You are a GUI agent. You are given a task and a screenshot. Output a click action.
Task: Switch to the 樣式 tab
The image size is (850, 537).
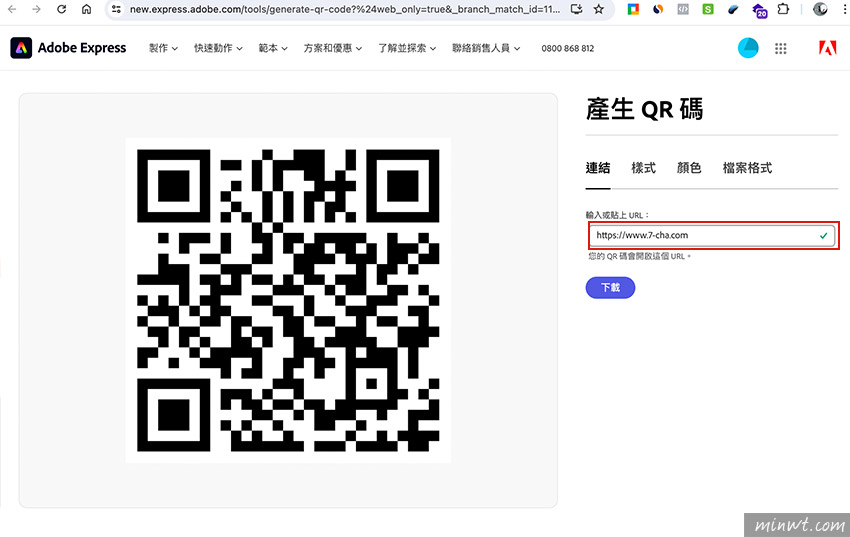coord(643,168)
